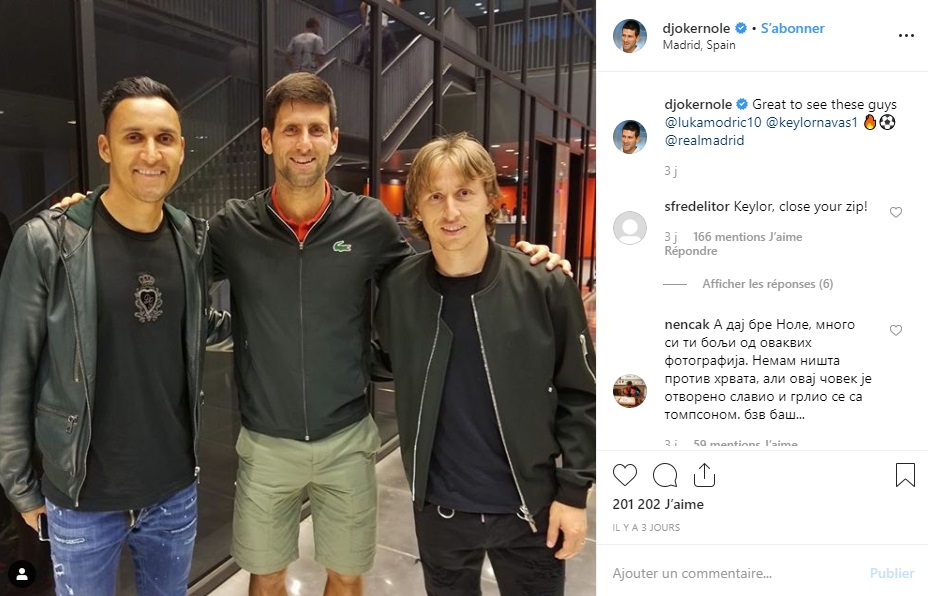Reply to sfredelitor with Répondre
The image size is (928, 596).
tap(691, 251)
